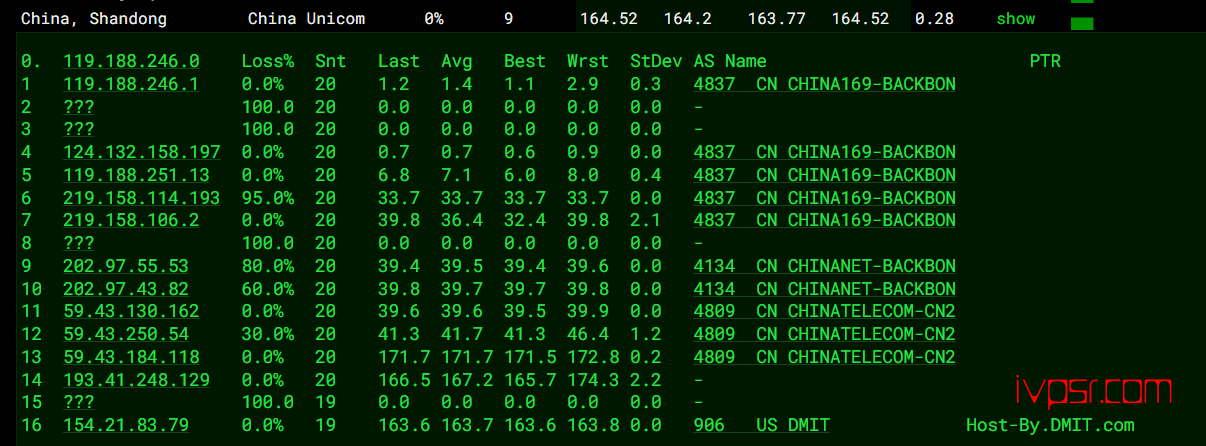Click the ??? link on hop 2
This screenshot has height=446, width=1206.
tap(79, 107)
